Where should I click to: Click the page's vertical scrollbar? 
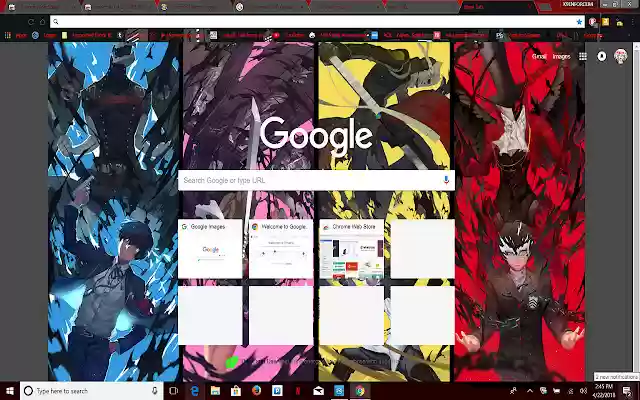[637, 212]
